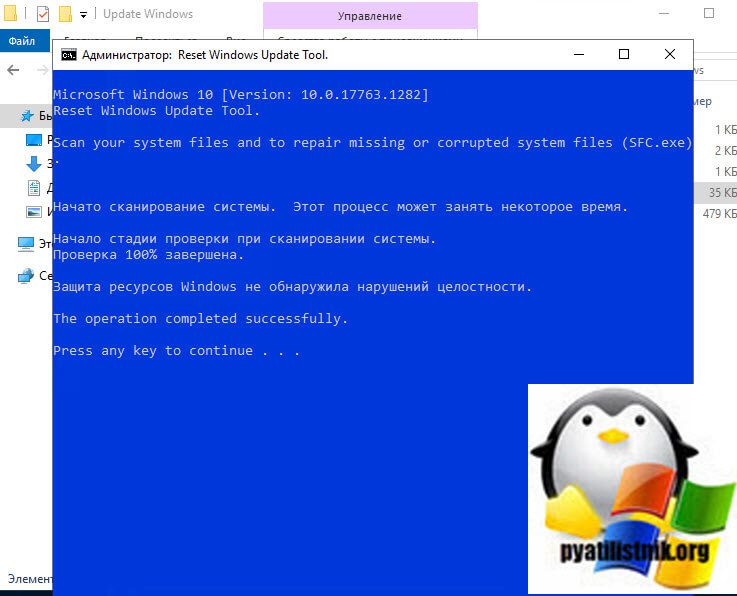
Task: Select the file row sized 35 КБ
Action: click(715, 192)
